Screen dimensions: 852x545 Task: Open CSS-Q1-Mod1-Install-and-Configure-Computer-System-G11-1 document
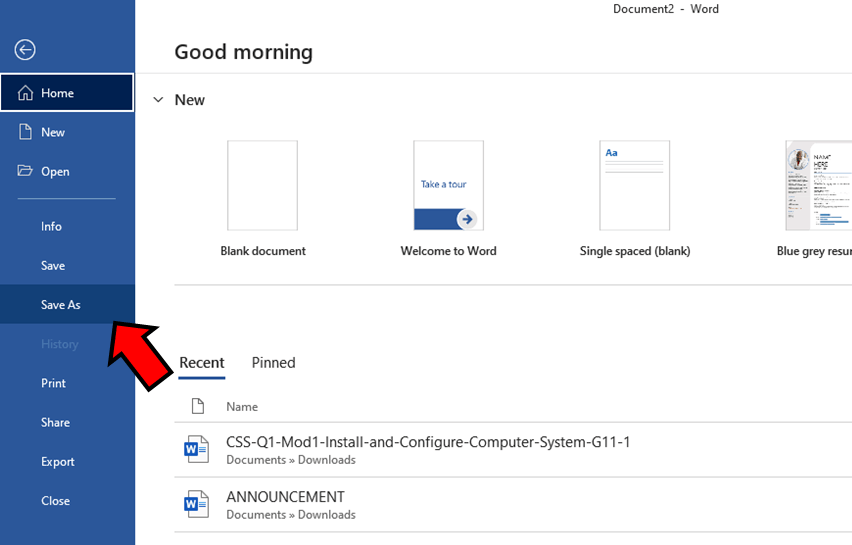tap(513, 450)
